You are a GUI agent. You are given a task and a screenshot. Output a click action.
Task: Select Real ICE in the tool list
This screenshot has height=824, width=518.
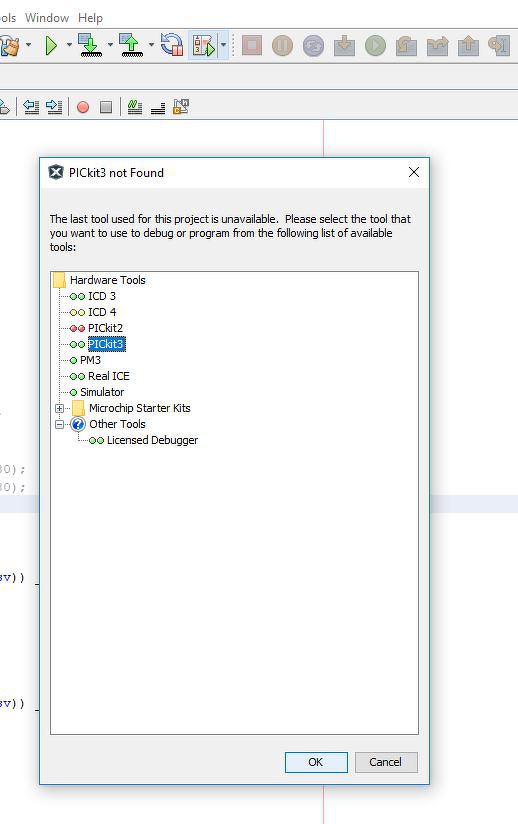tap(109, 376)
